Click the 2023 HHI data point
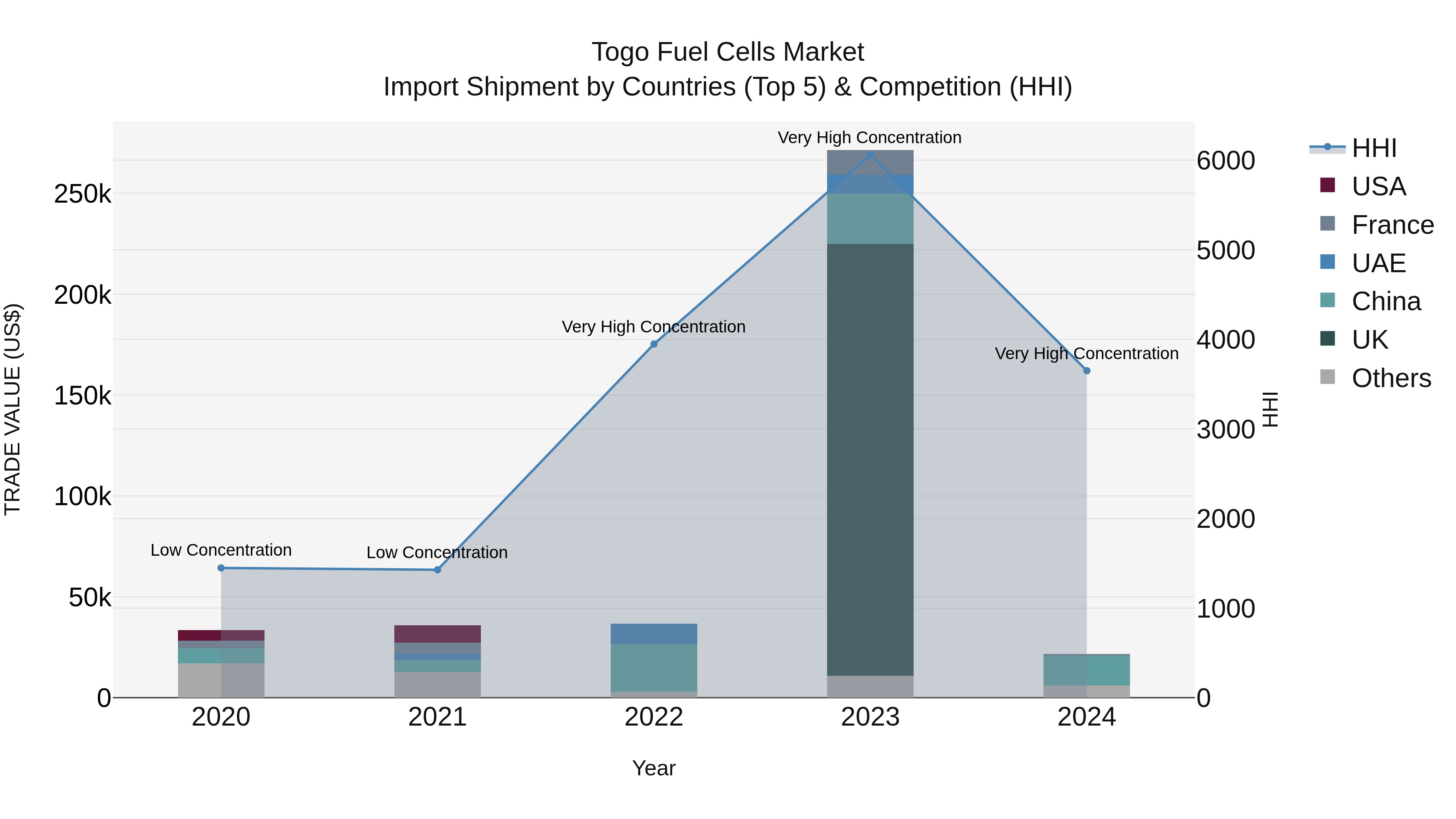 click(x=870, y=155)
